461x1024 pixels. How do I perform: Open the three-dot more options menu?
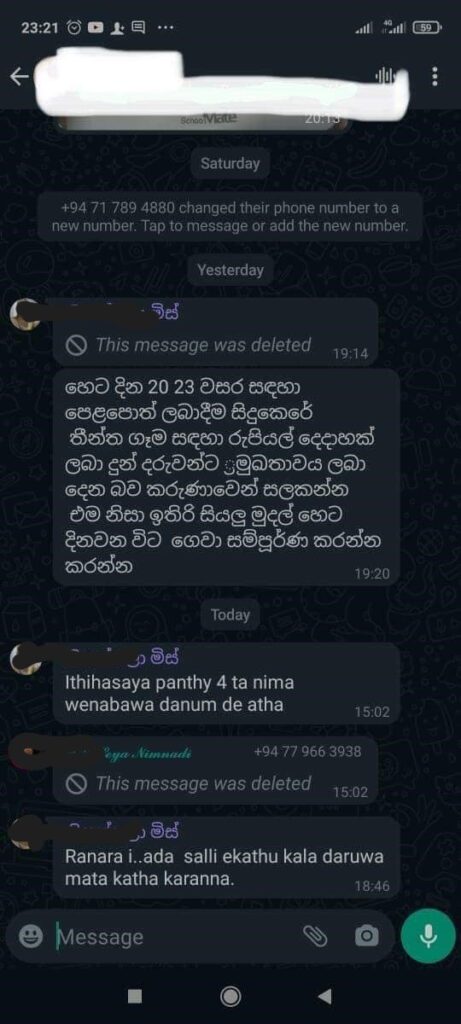point(435,76)
